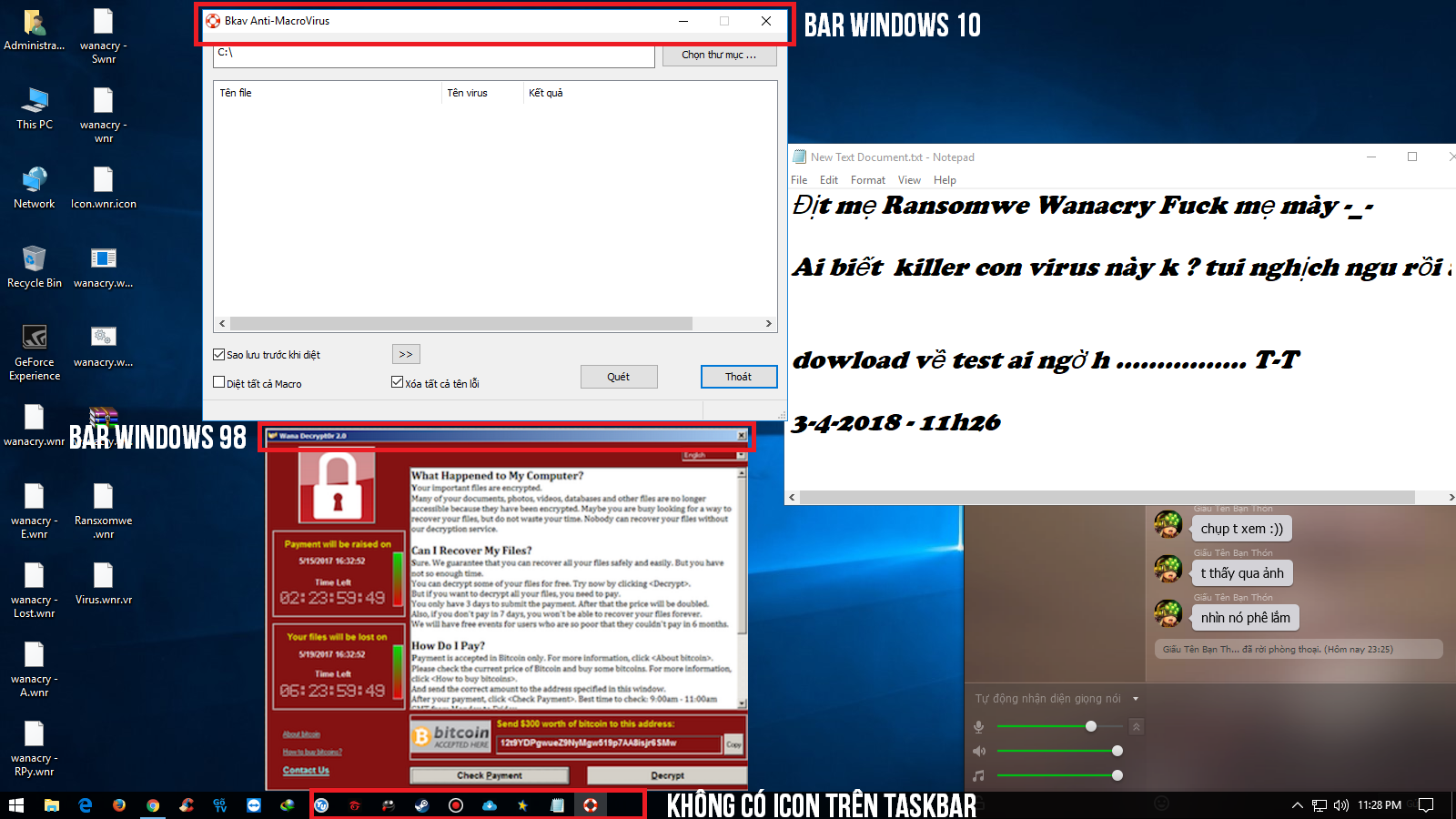
Task: Uncheck 'Xóa tất cả tên lỗi' option
Action: (397, 383)
